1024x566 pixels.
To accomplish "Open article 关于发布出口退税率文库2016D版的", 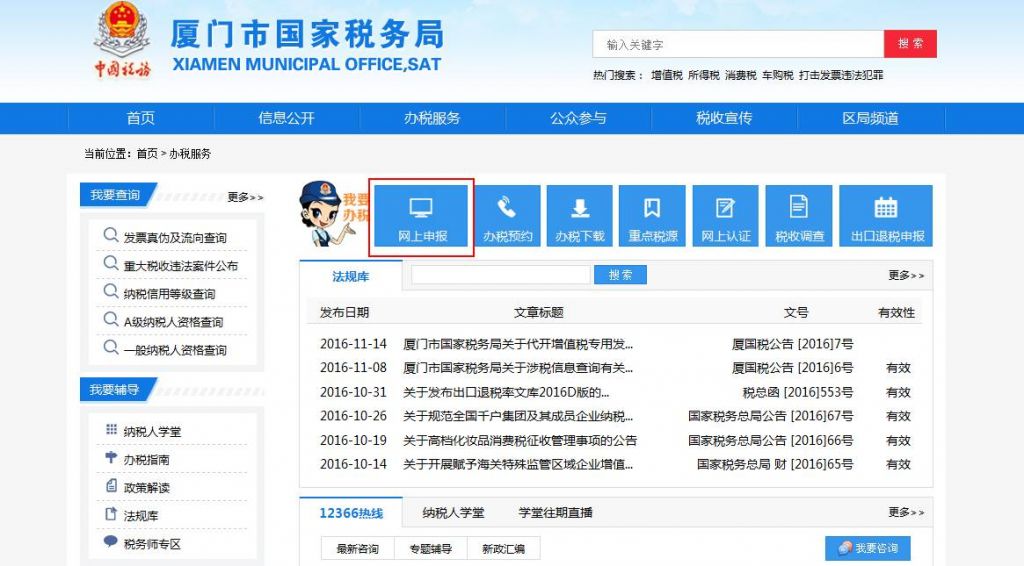I will tap(506, 392).
